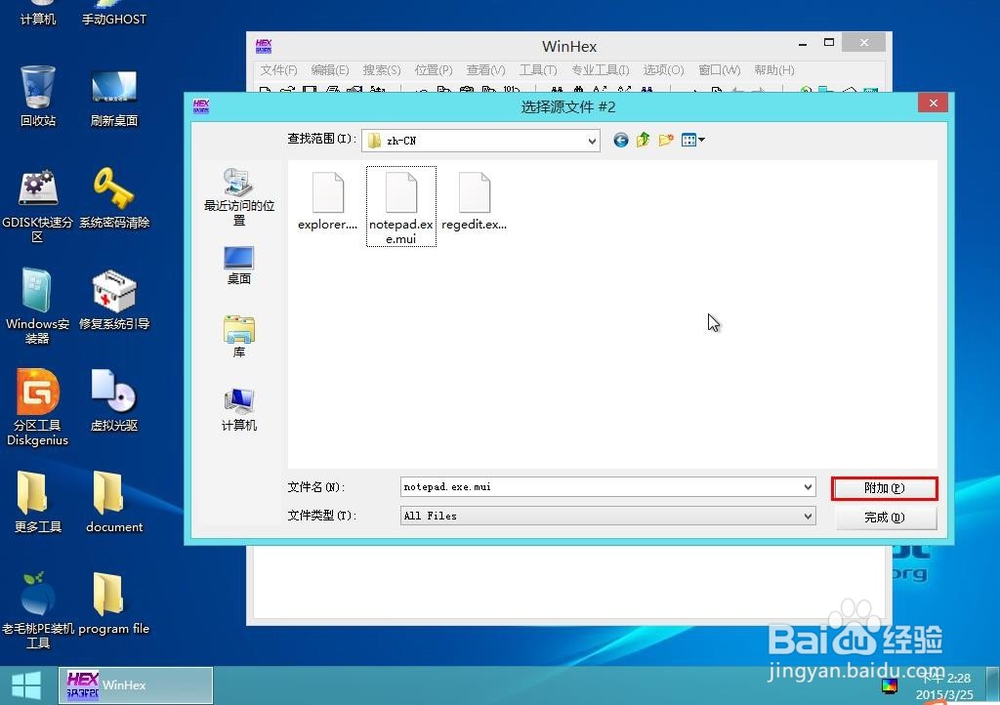Open Windows安装器 desktop icon
Image resolution: width=1000 pixels, height=705 pixels.
(38, 306)
